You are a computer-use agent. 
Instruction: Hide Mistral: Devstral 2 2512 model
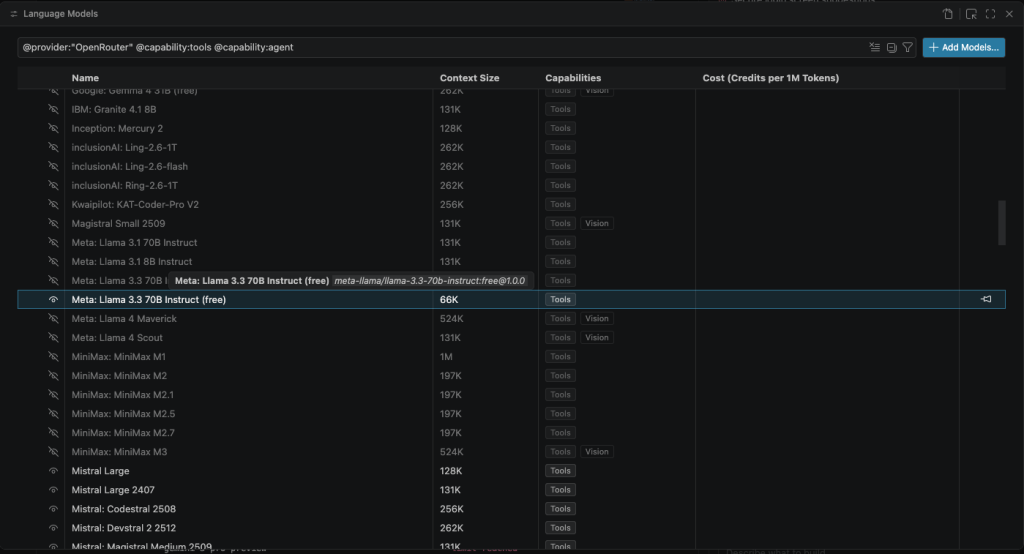54,527
